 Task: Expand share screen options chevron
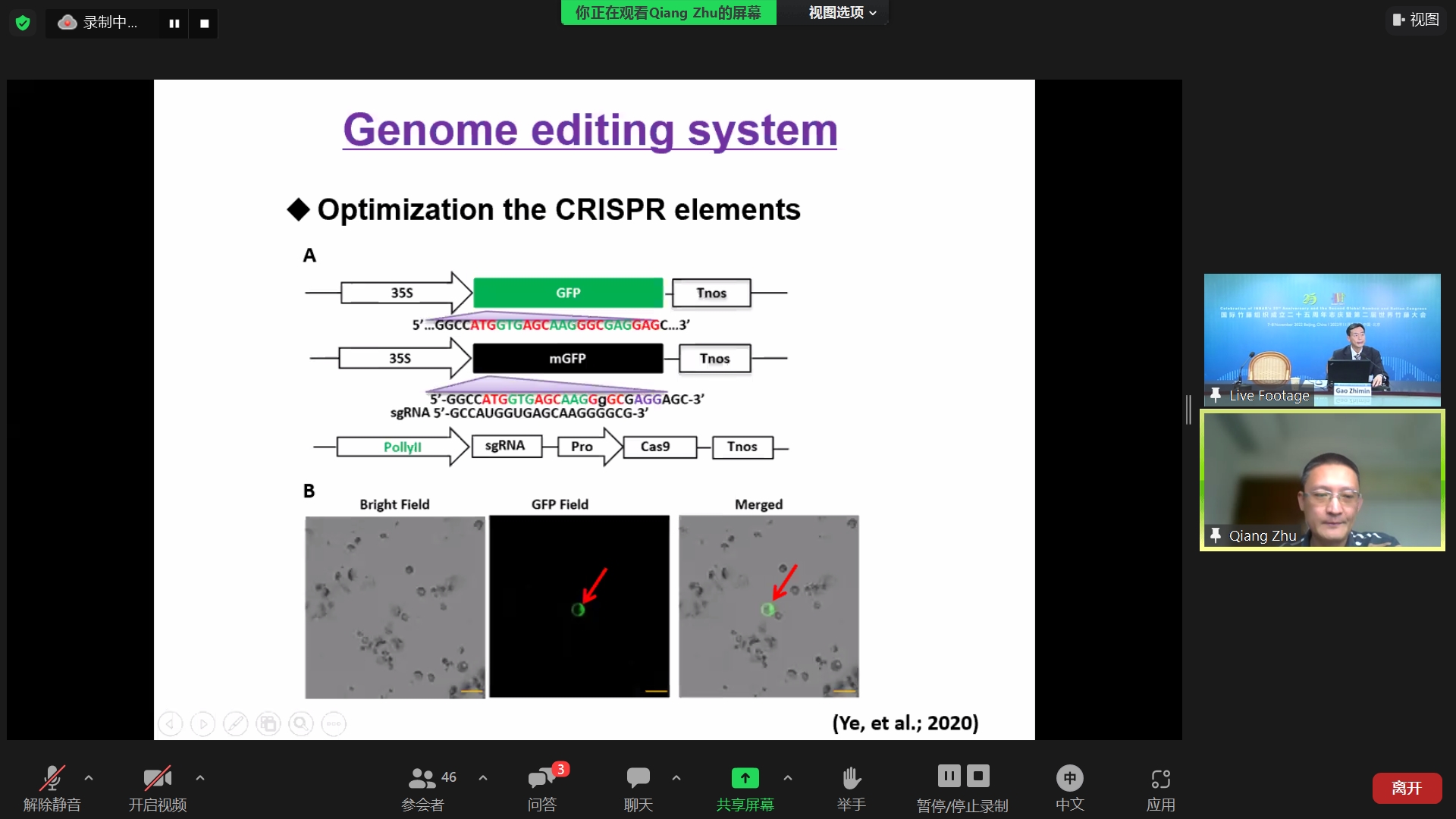pos(788,777)
